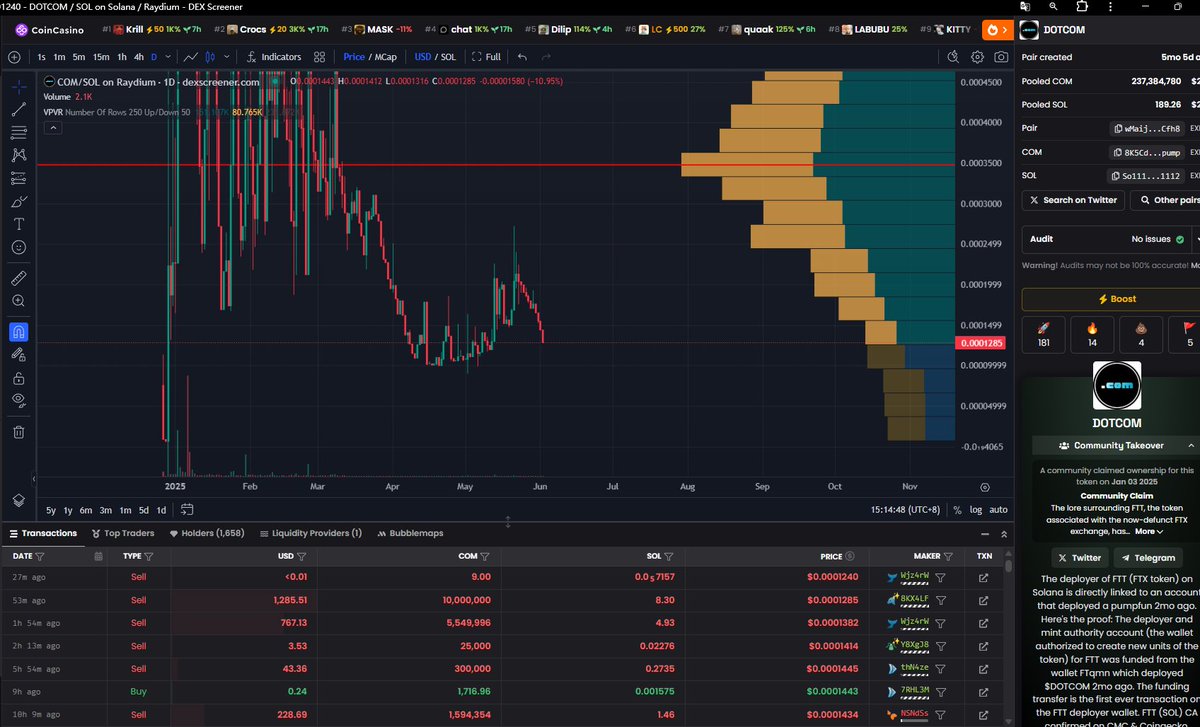Screen dimensions: 1200x727
Task: Enter Full screen chart mode
Action: 486,57
